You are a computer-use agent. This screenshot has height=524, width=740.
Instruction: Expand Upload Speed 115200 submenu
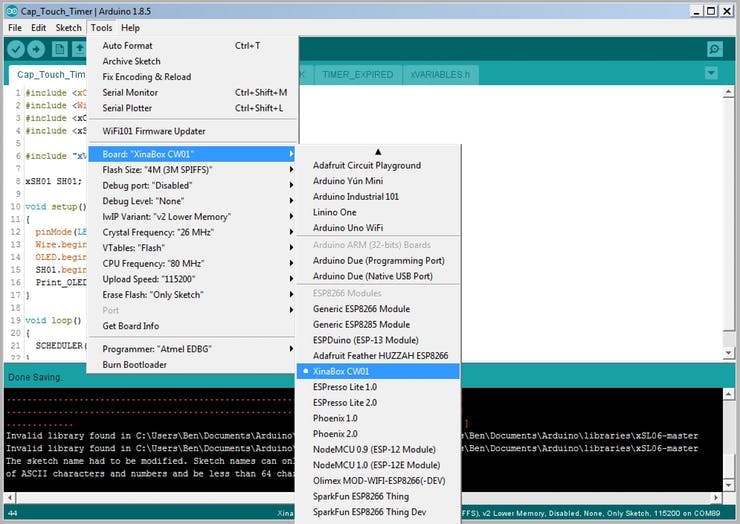(193, 279)
